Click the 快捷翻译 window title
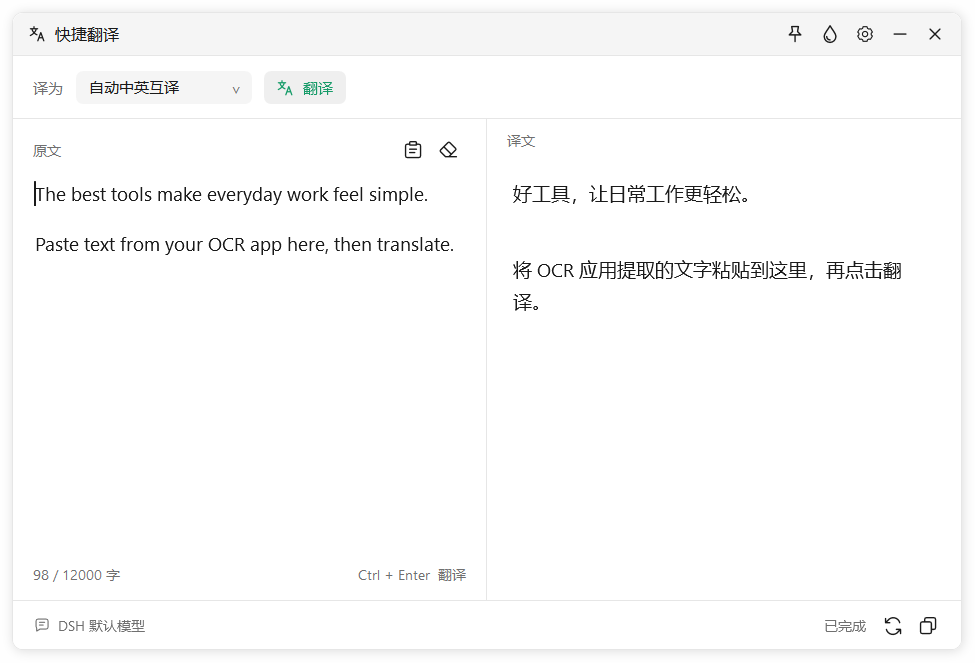The height and width of the screenshot is (663, 975). coord(87,35)
